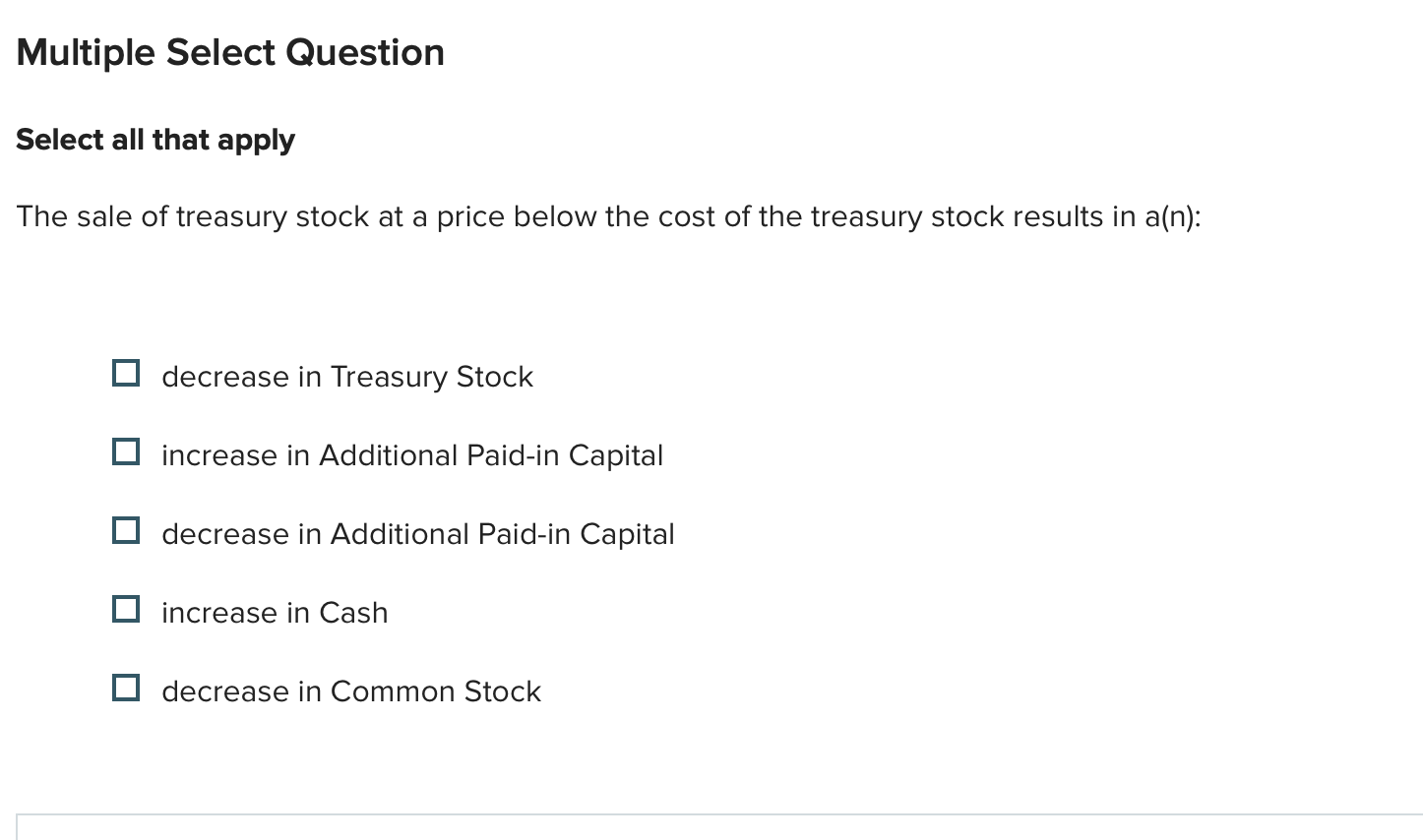Click the 'Multiple Select Question' heading
The height and width of the screenshot is (840, 1423).
click(229, 52)
